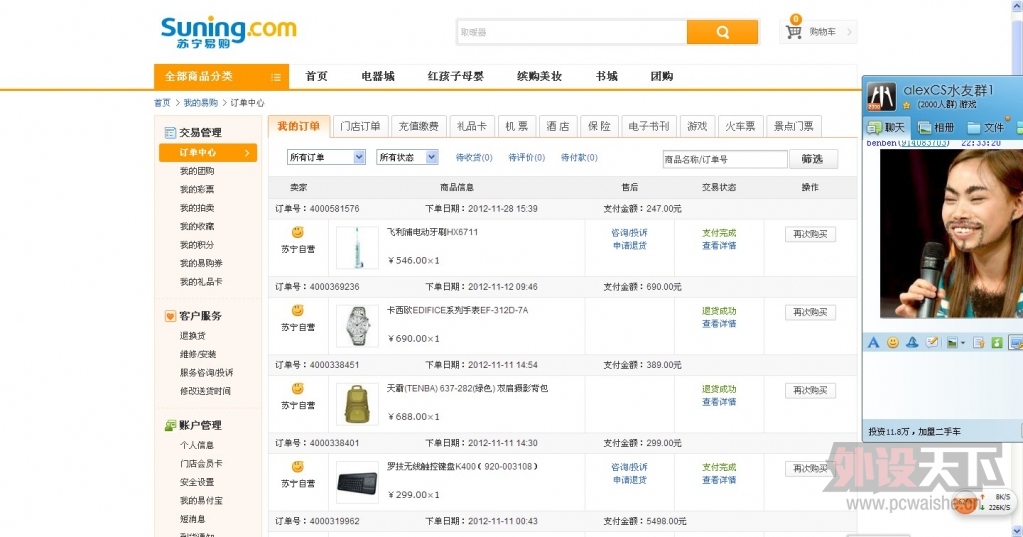Click the photo in chat window
Screen dimensions: 1023x537
[x=951, y=234]
